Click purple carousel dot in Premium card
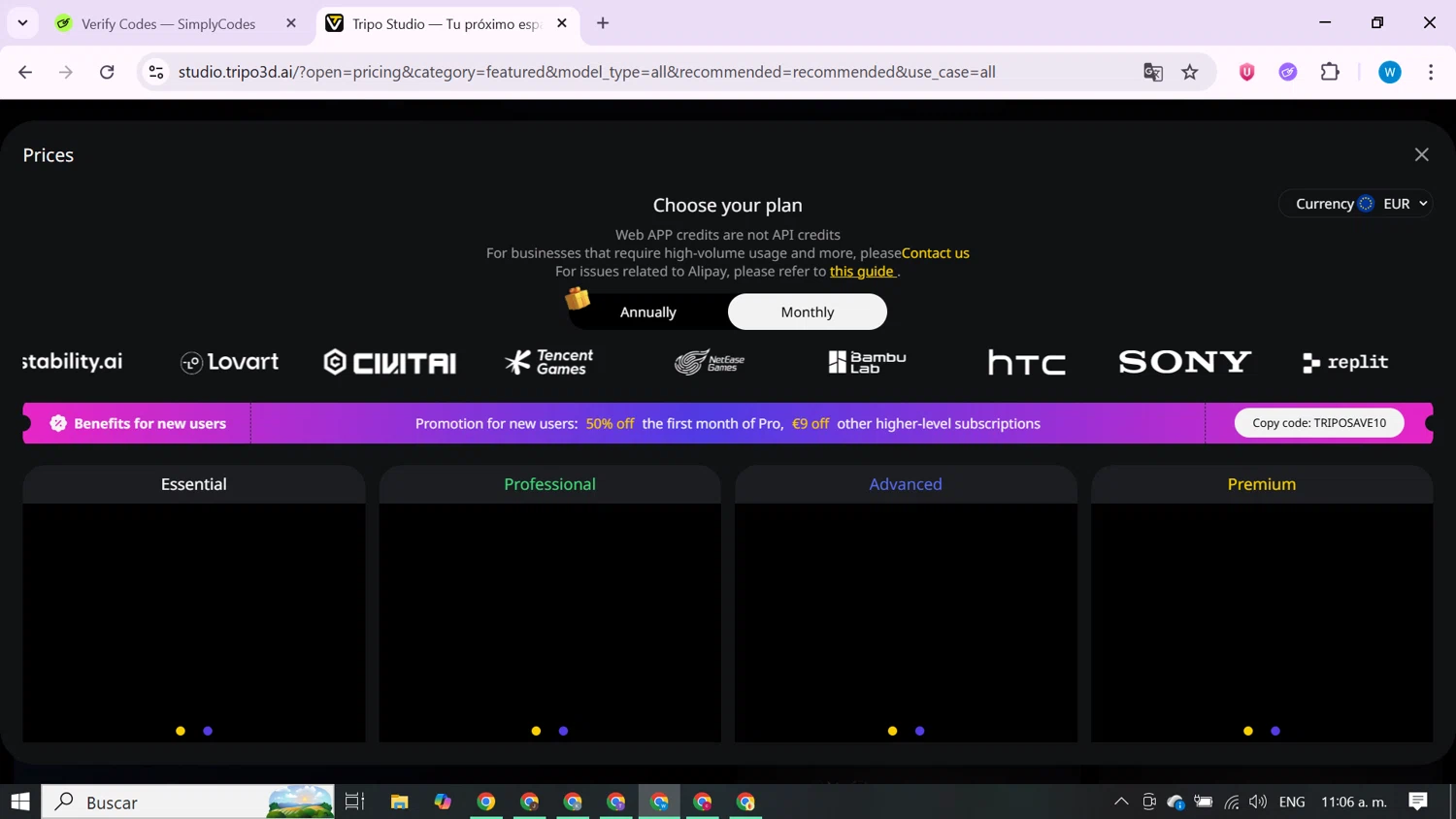Screen dimensions: 1456x819 click(1275, 731)
